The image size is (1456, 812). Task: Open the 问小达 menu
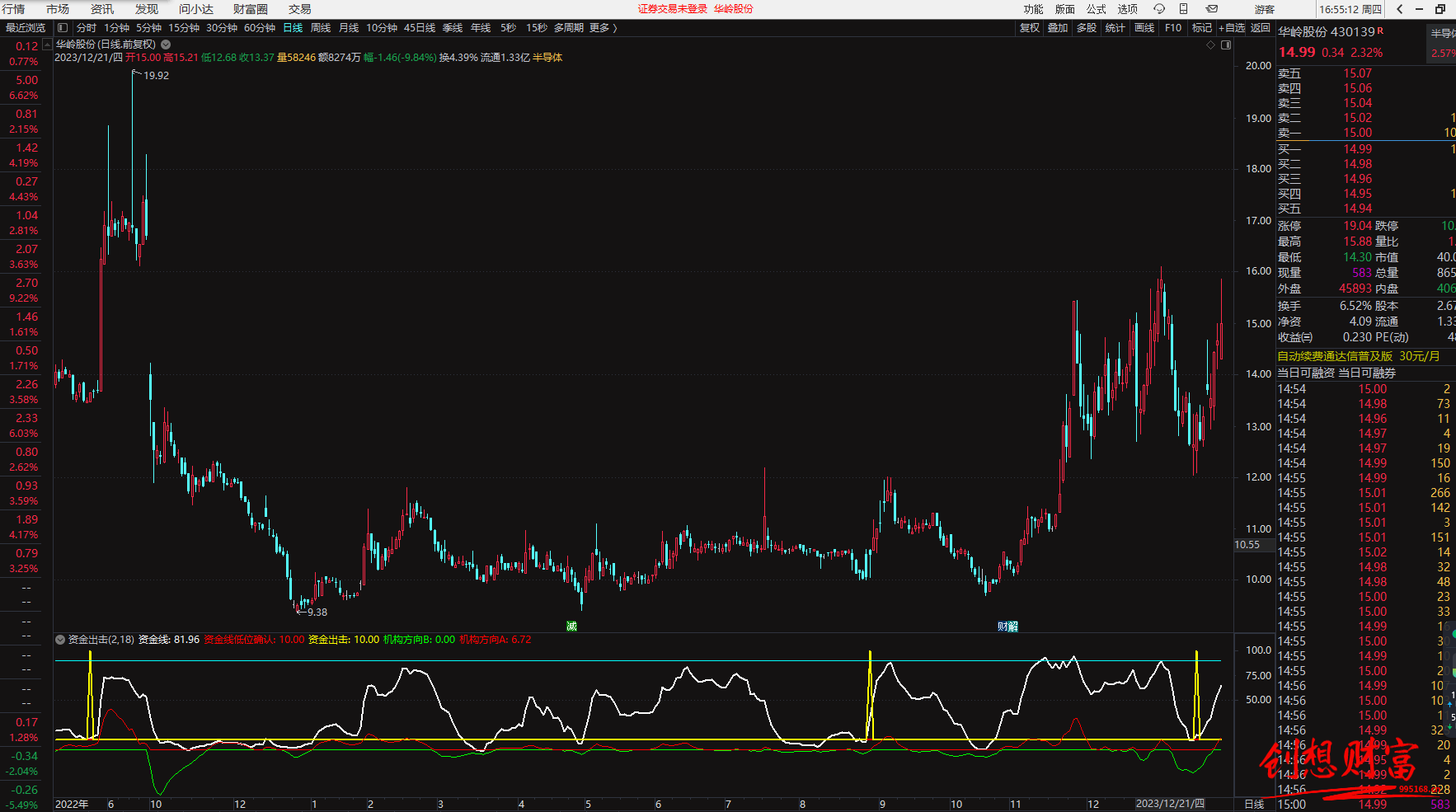[196, 9]
